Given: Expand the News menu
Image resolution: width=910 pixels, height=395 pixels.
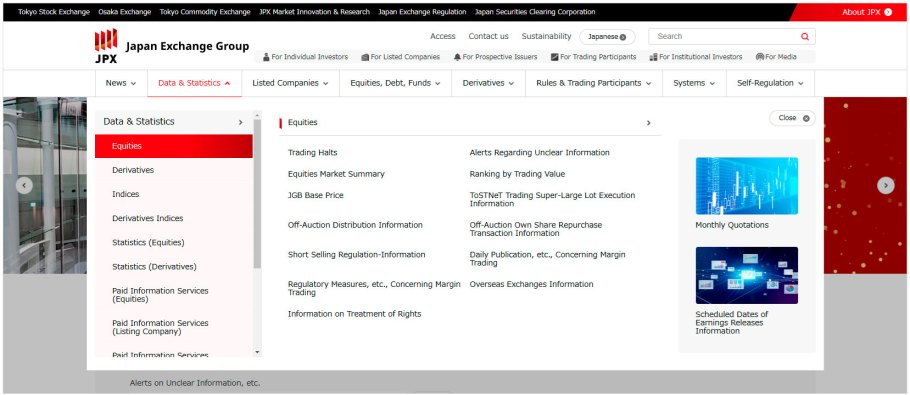Looking at the screenshot, I should tap(121, 83).
